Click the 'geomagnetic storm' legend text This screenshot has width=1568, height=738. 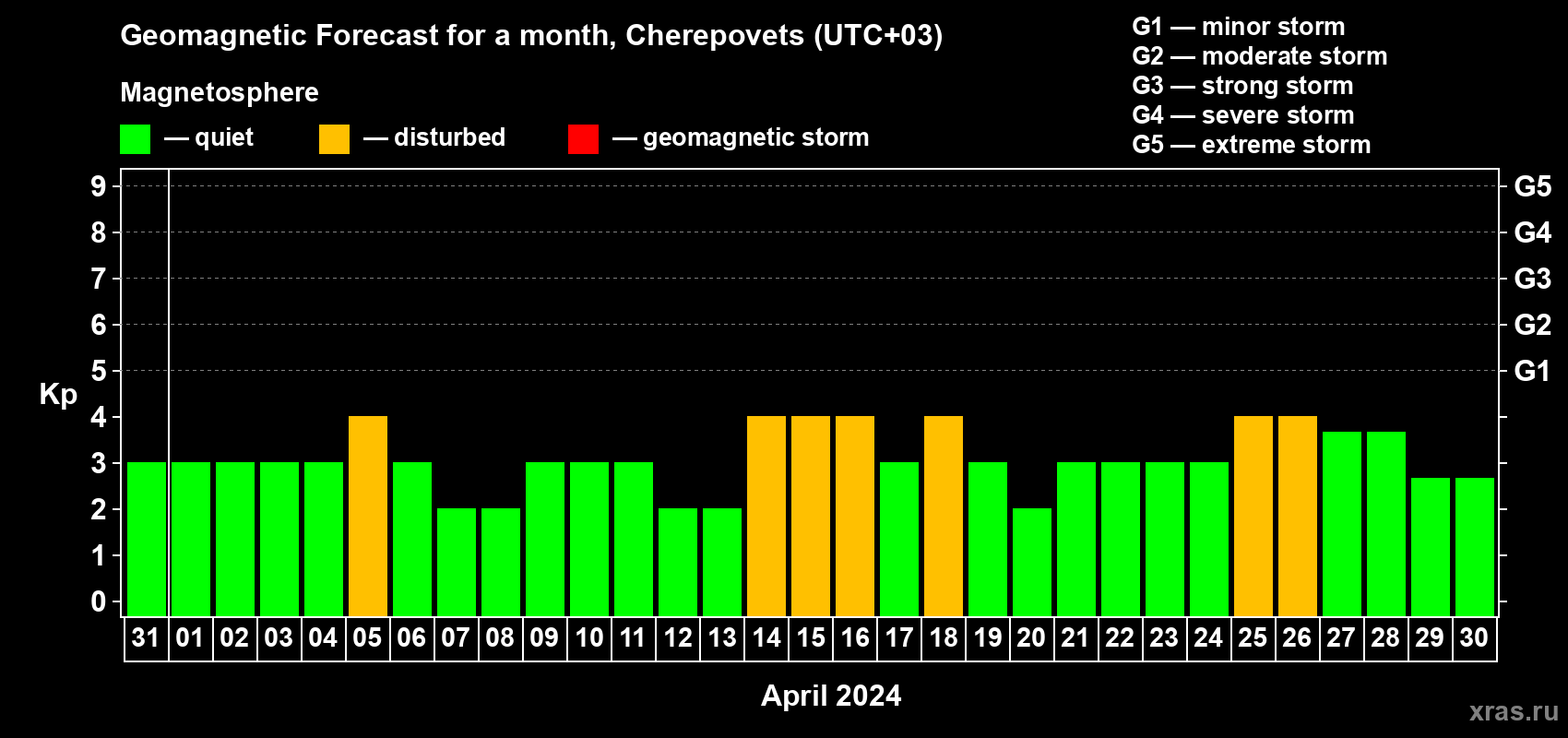[756, 137]
